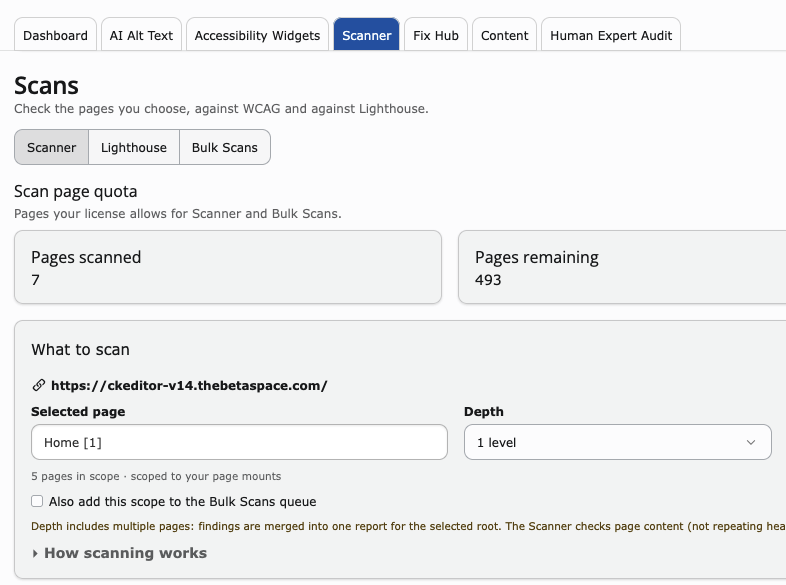Image resolution: width=786 pixels, height=585 pixels.
Task: Switch to the Lighthouse view
Action: [x=134, y=147]
